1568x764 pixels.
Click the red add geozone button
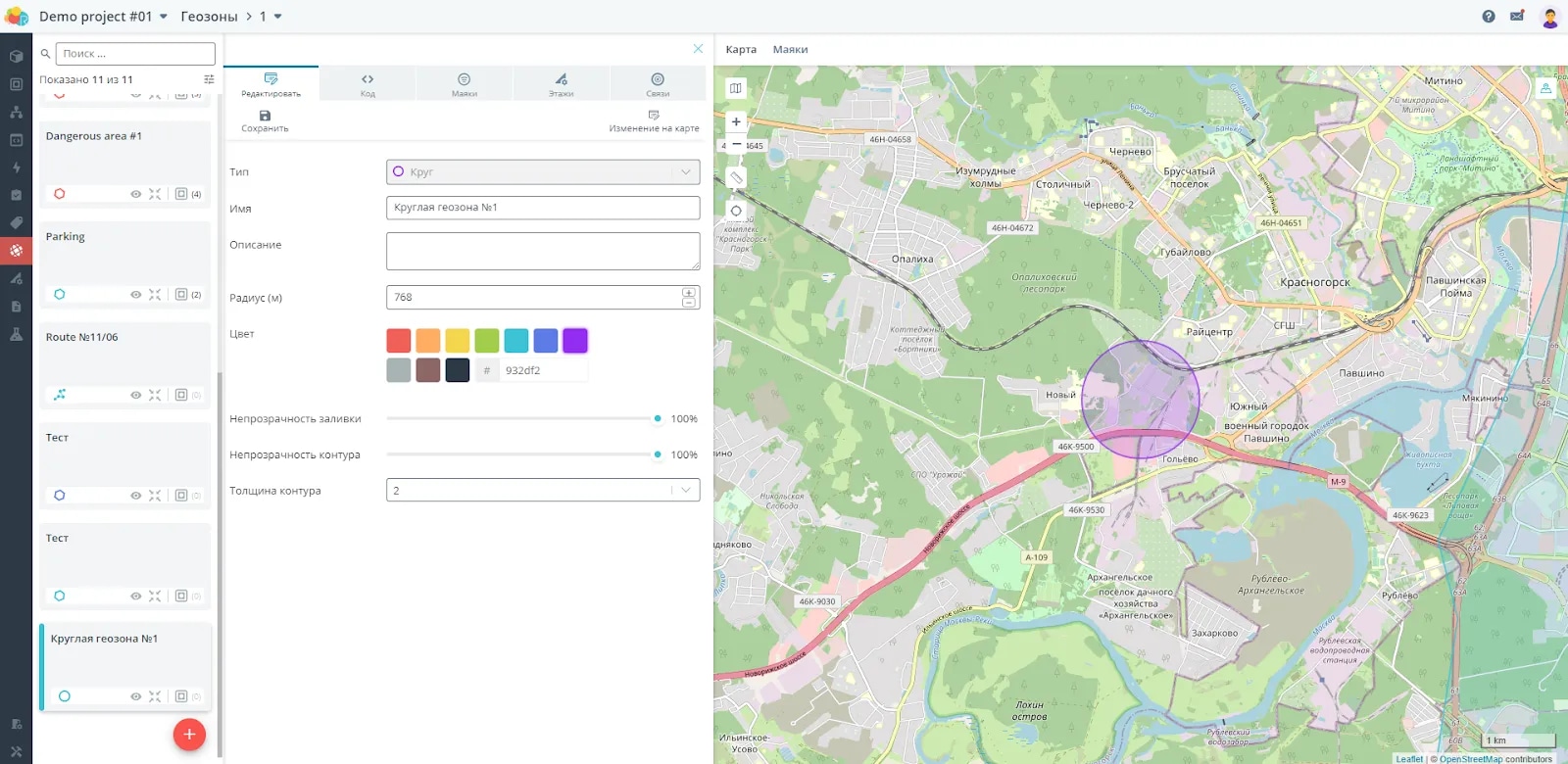coord(189,735)
